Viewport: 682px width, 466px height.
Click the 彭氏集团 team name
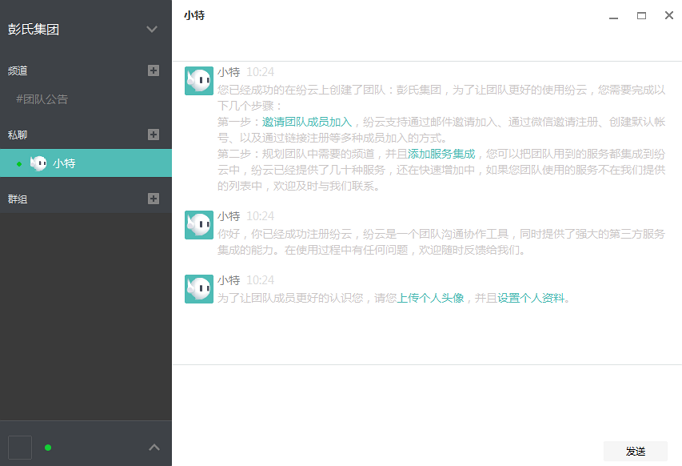click(33, 29)
